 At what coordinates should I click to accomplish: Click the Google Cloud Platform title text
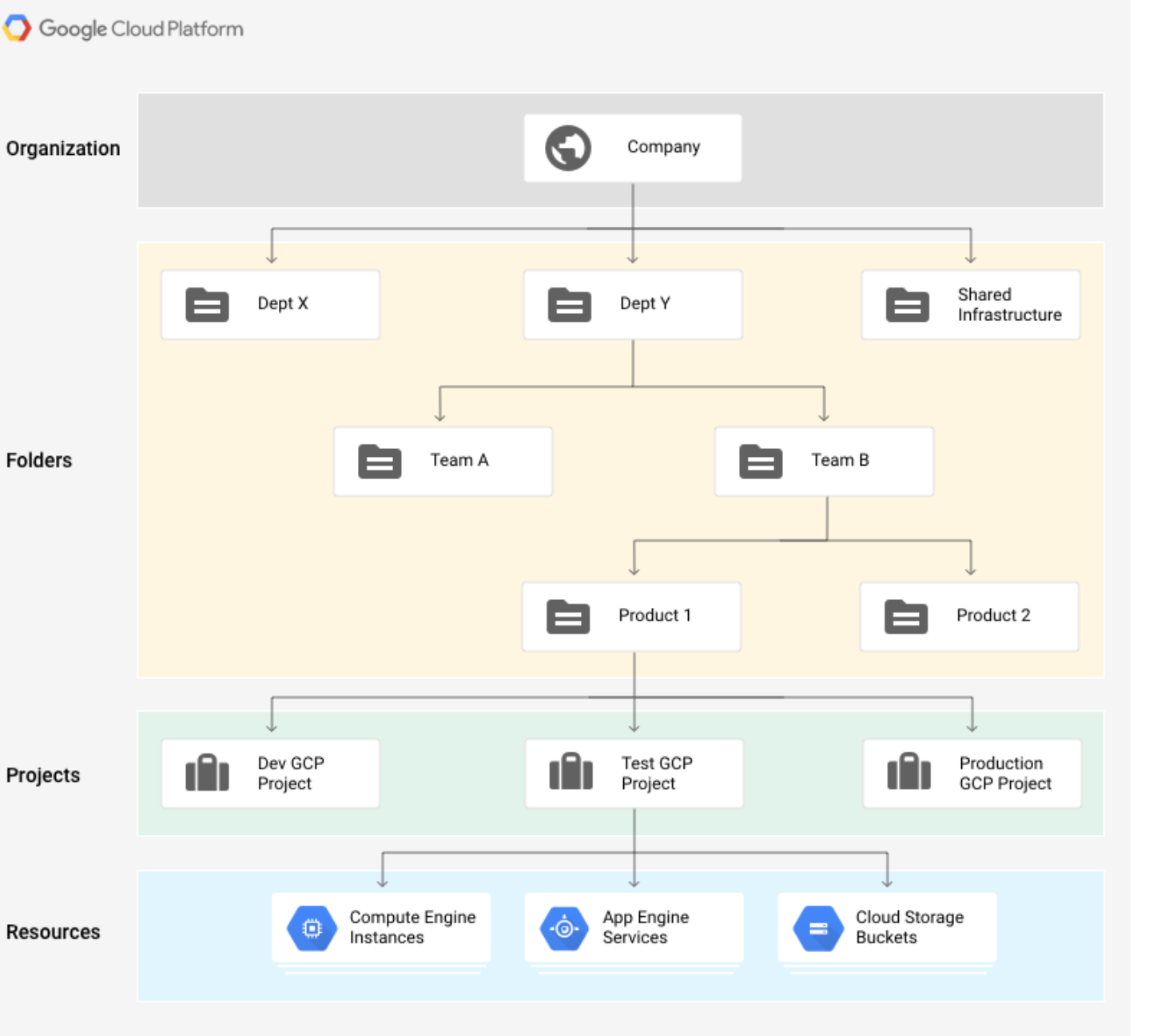pos(141,29)
